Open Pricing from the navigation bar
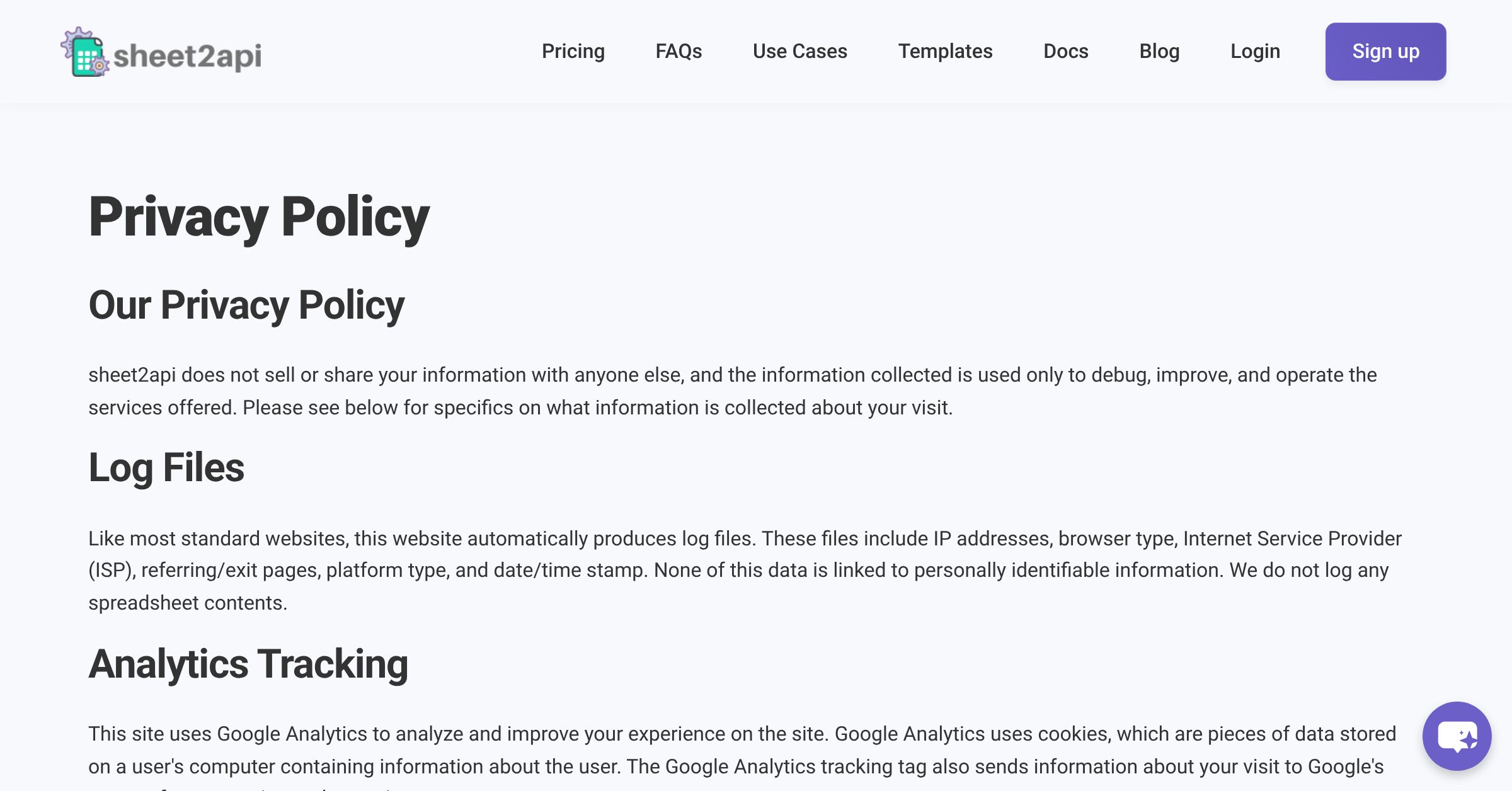This screenshot has height=791, width=1512. point(573,51)
